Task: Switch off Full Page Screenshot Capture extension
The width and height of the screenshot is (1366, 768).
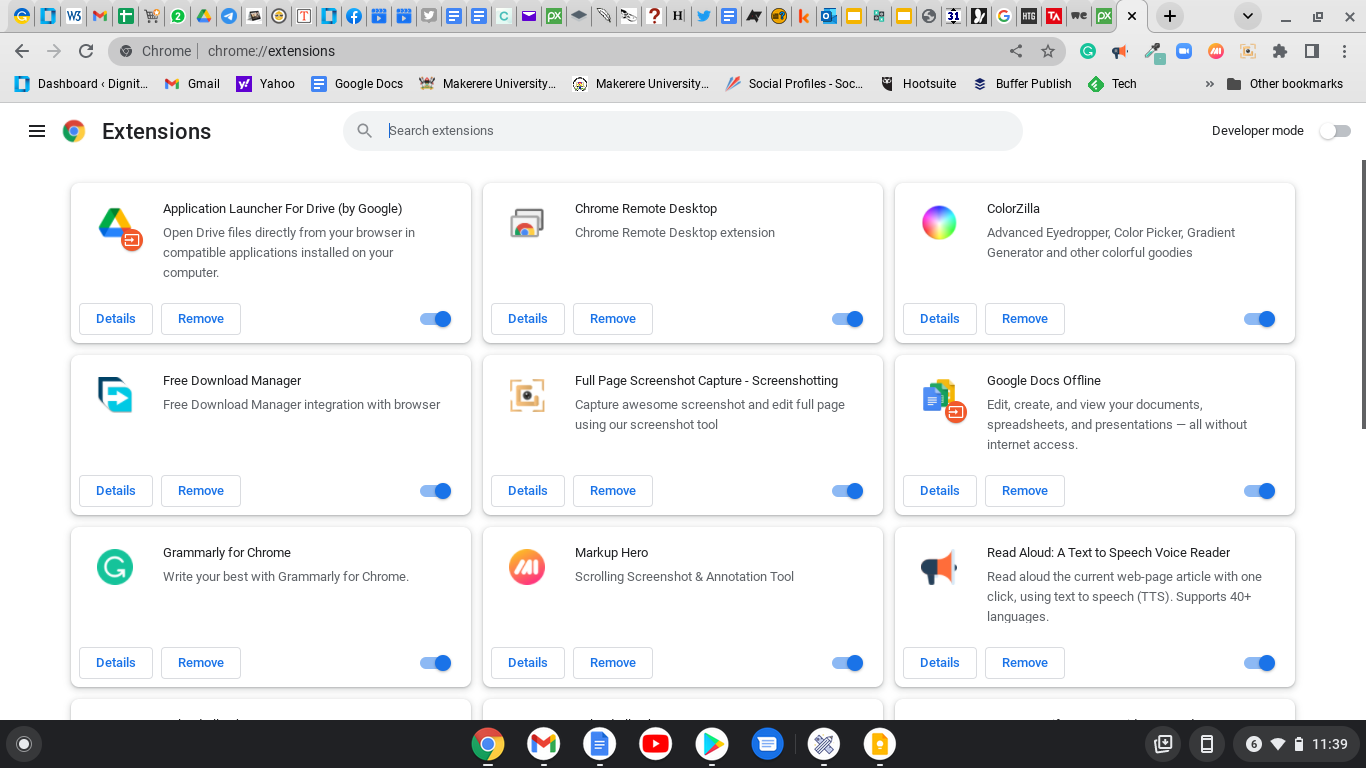Action: coord(848,491)
